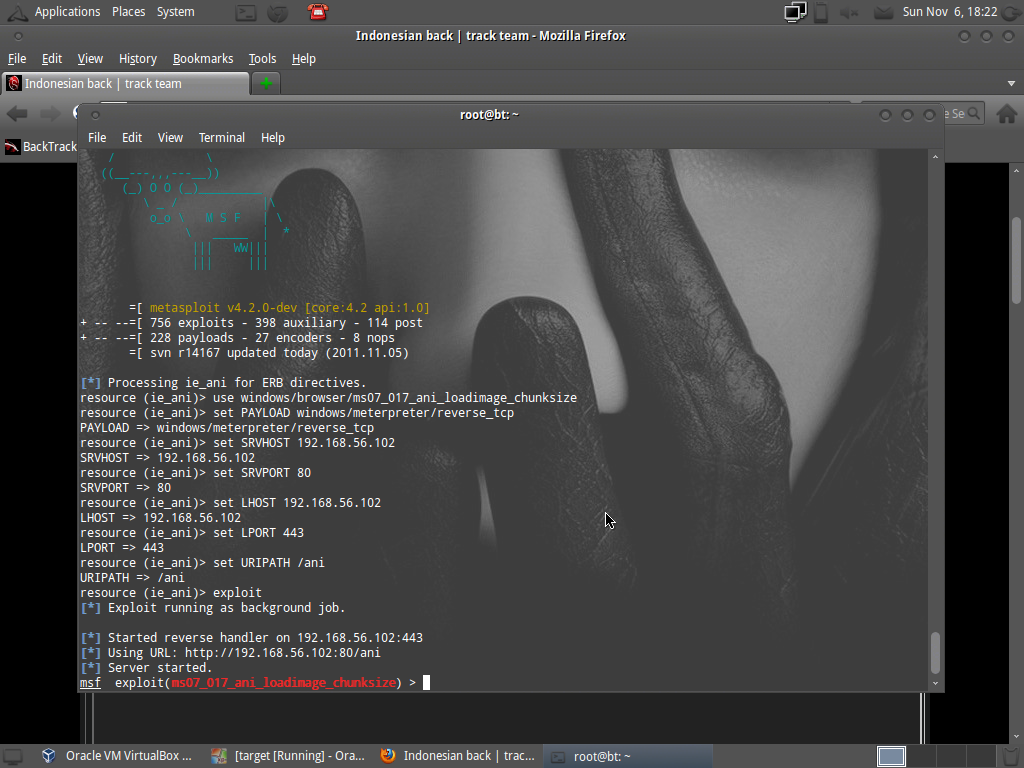Open Firefox Edit menu

tap(52, 59)
